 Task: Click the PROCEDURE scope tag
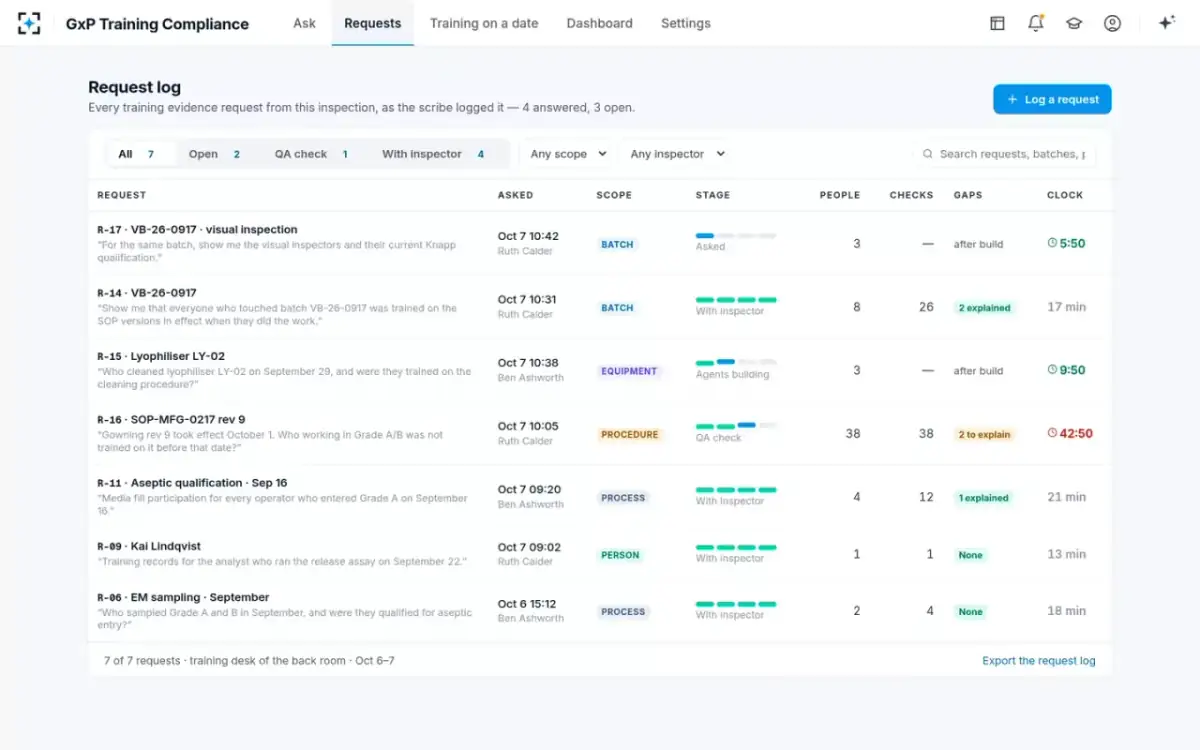[x=629, y=434]
